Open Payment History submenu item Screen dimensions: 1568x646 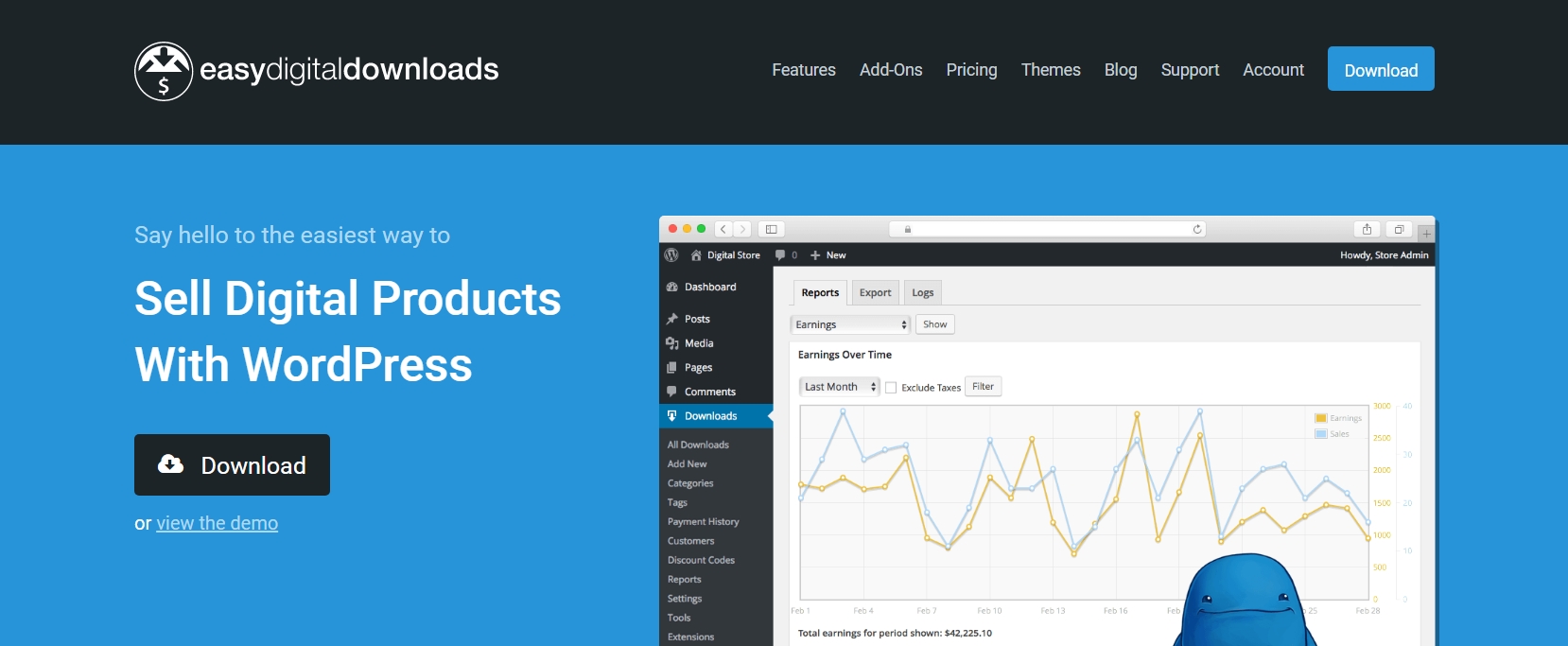tap(704, 522)
